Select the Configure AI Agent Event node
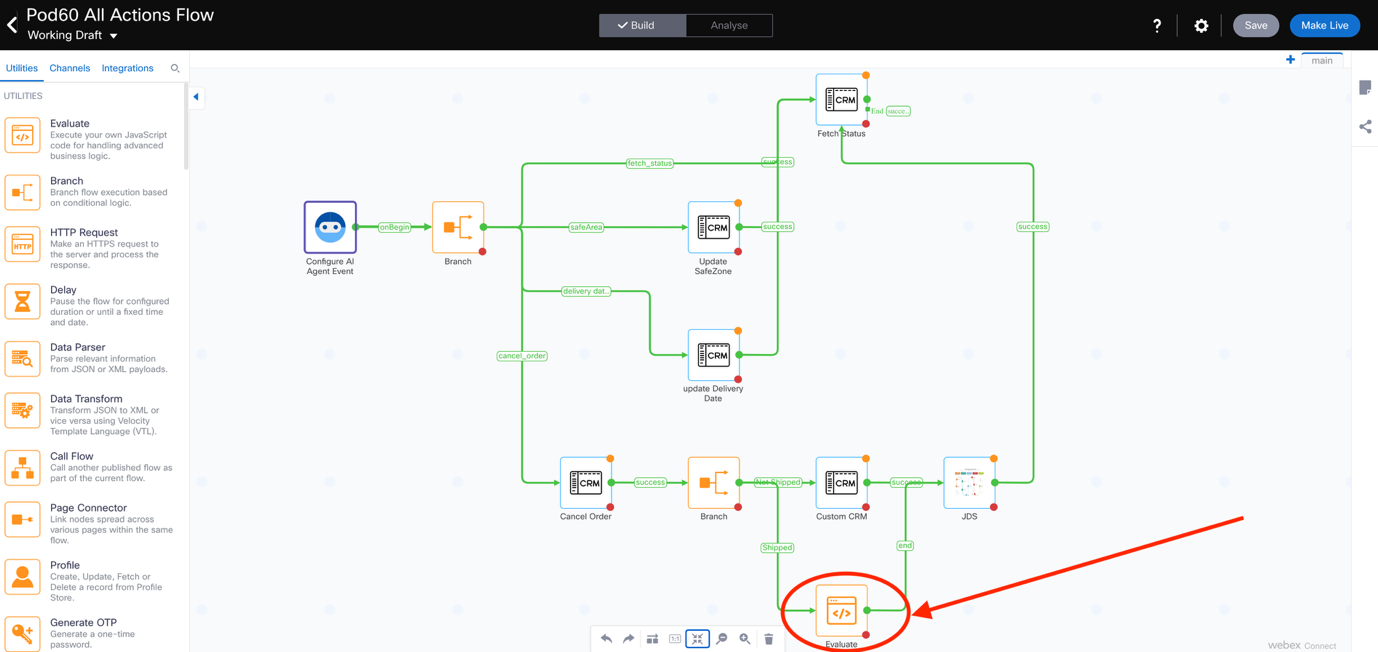 330,228
